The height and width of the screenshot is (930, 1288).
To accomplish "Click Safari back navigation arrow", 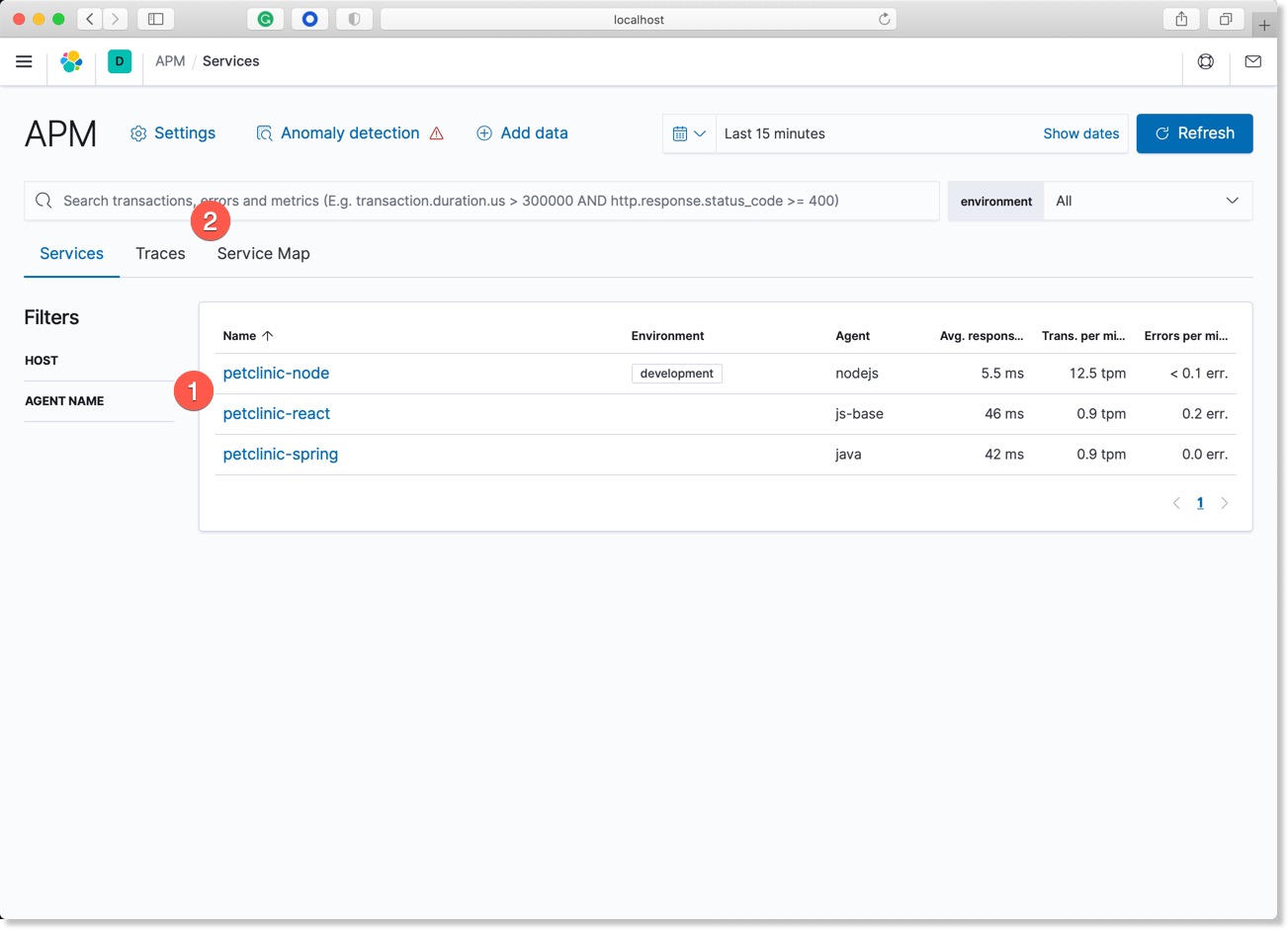I will pyautogui.click(x=90, y=19).
